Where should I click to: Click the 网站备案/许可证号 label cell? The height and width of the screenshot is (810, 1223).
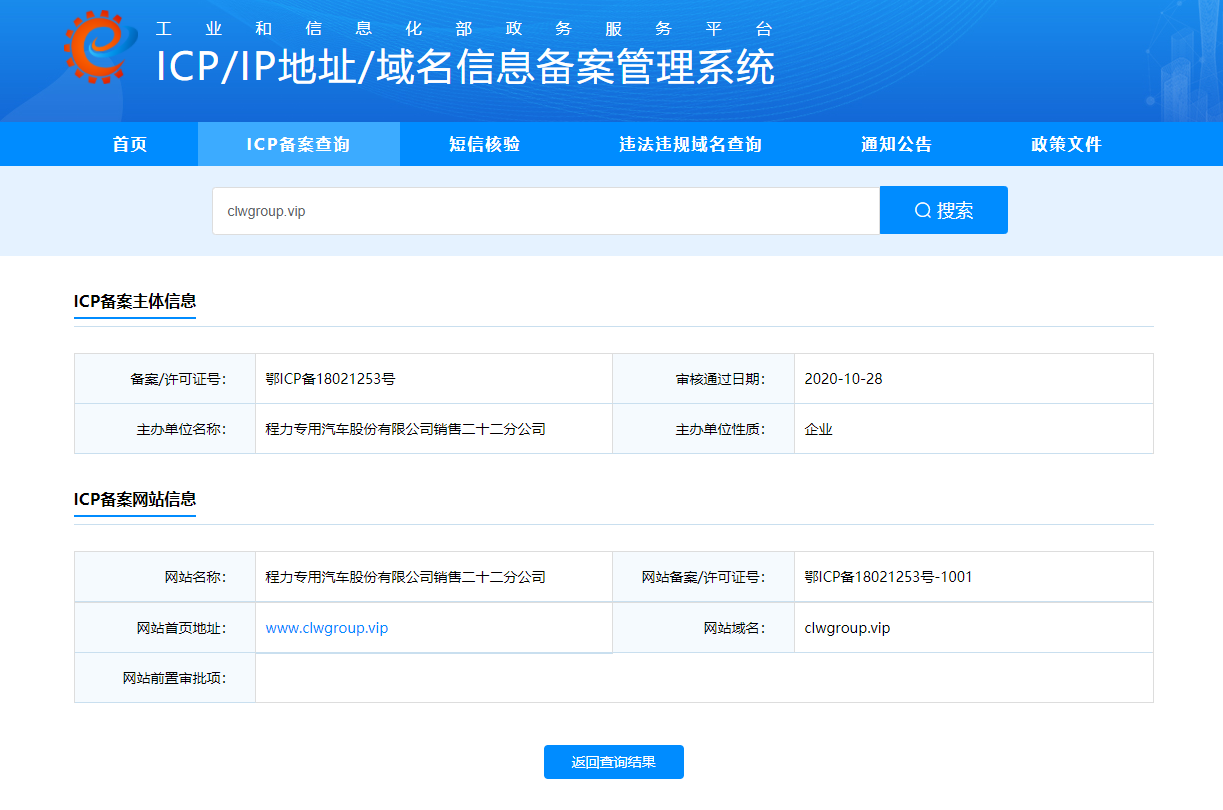coord(704,577)
